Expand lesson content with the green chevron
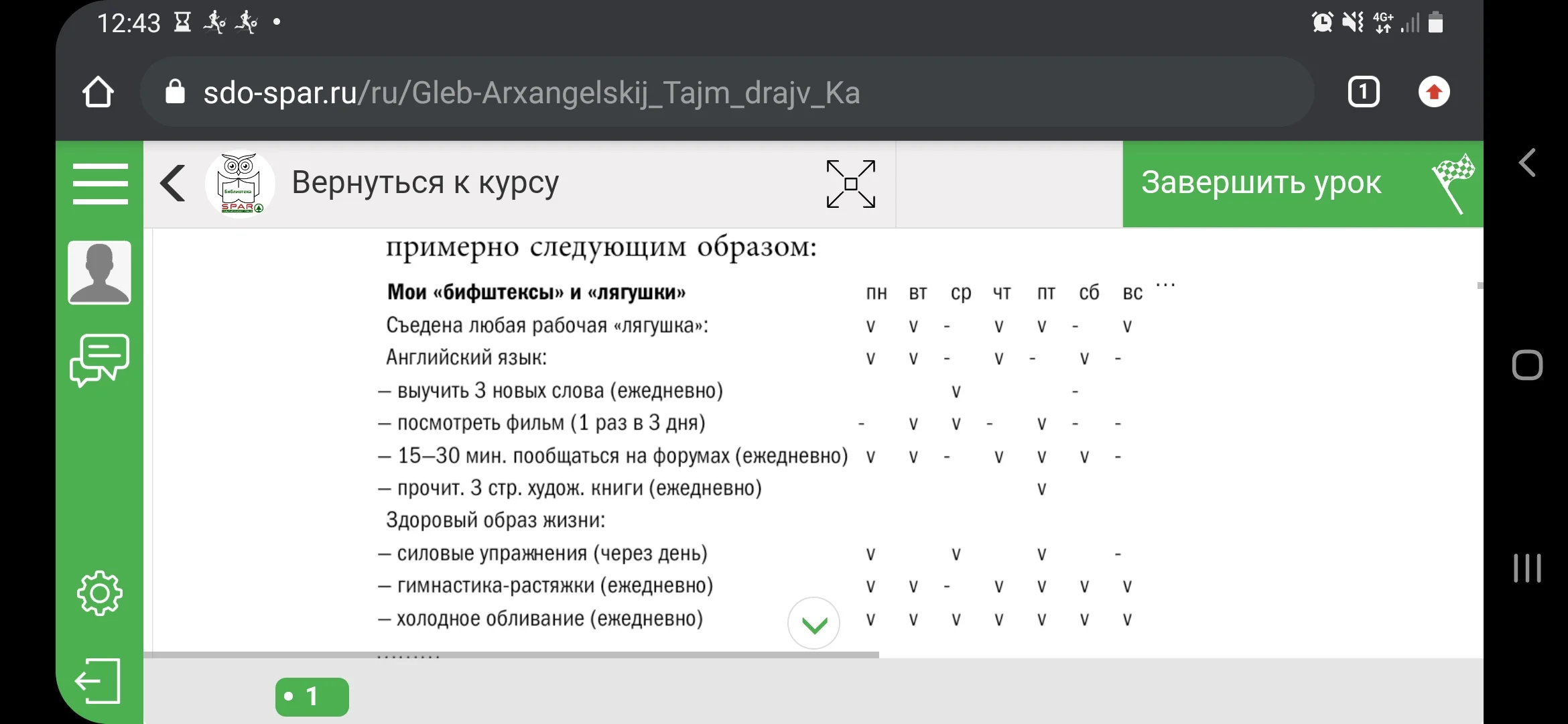The height and width of the screenshot is (724, 1568). tap(813, 623)
